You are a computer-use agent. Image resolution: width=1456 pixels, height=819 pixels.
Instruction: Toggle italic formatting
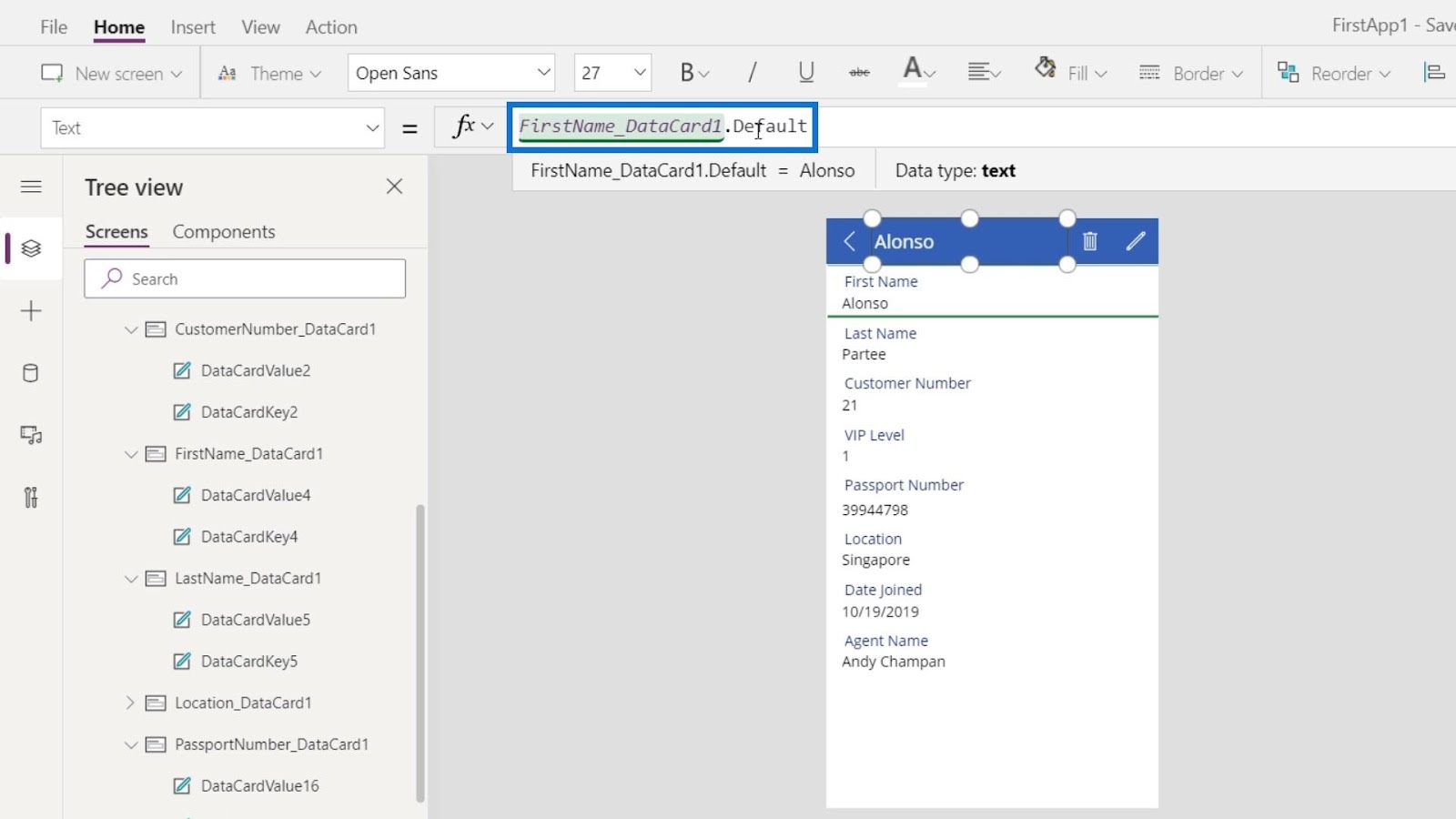click(753, 73)
